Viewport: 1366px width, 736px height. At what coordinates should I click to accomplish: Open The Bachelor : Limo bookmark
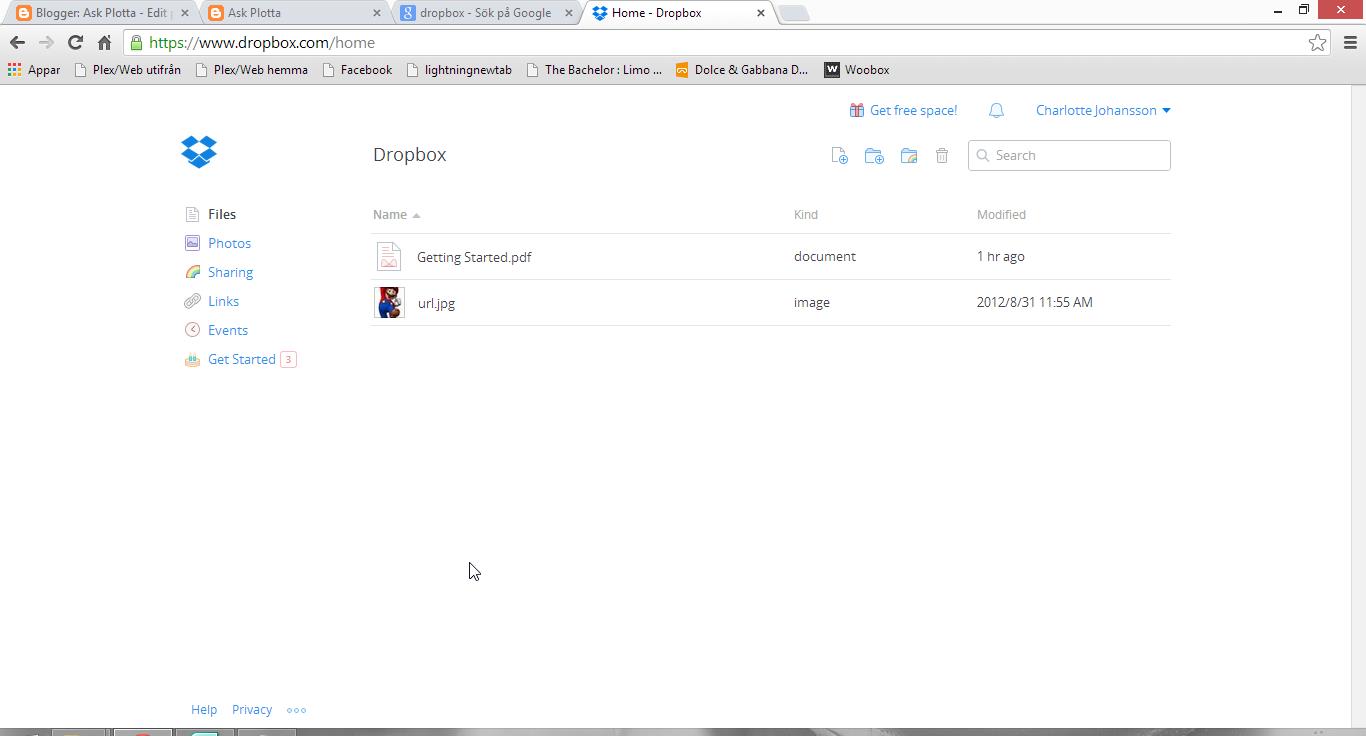pos(594,70)
